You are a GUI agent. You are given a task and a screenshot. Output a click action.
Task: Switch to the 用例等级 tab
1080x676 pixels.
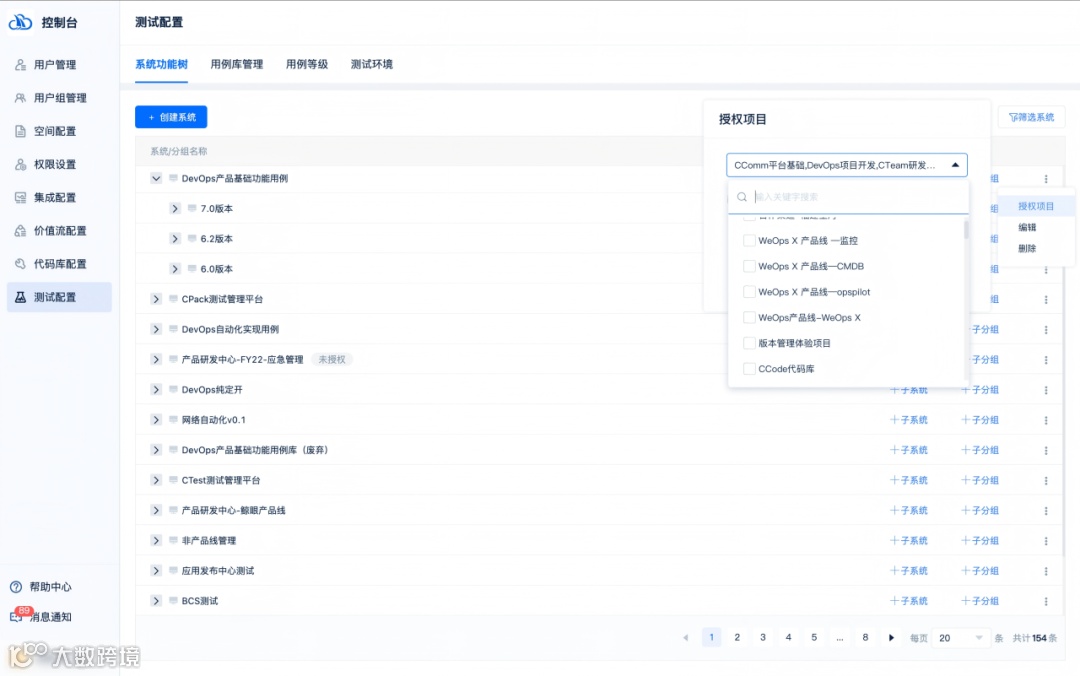point(307,64)
